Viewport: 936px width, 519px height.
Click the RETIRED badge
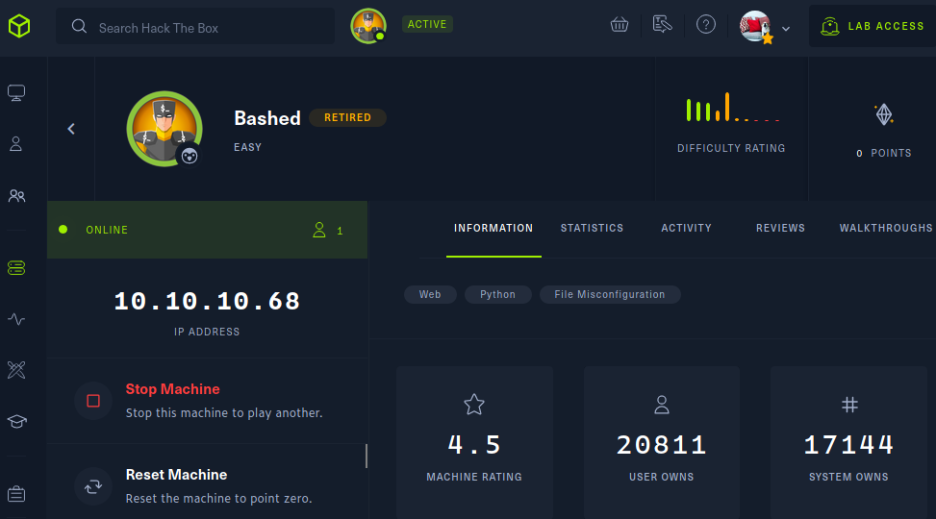coord(347,118)
